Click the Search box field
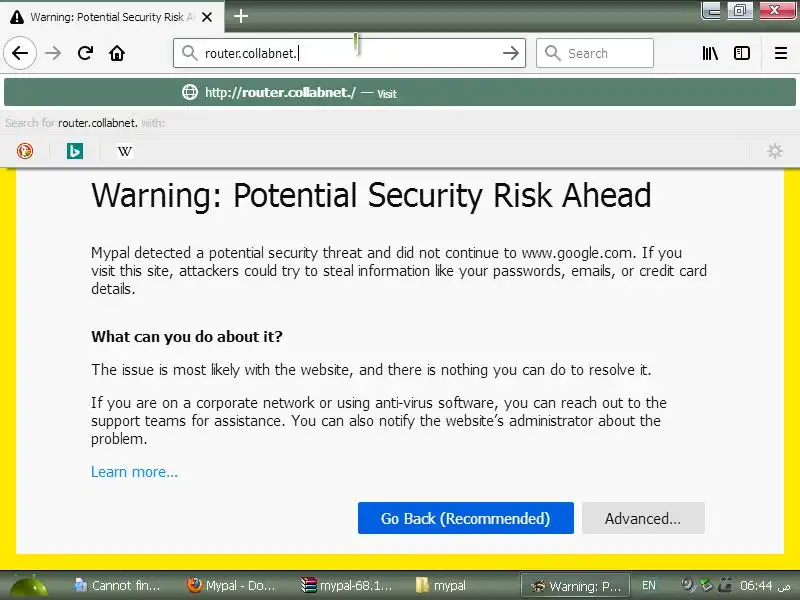Image resolution: width=800 pixels, height=600 pixels. [x=595, y=53]
